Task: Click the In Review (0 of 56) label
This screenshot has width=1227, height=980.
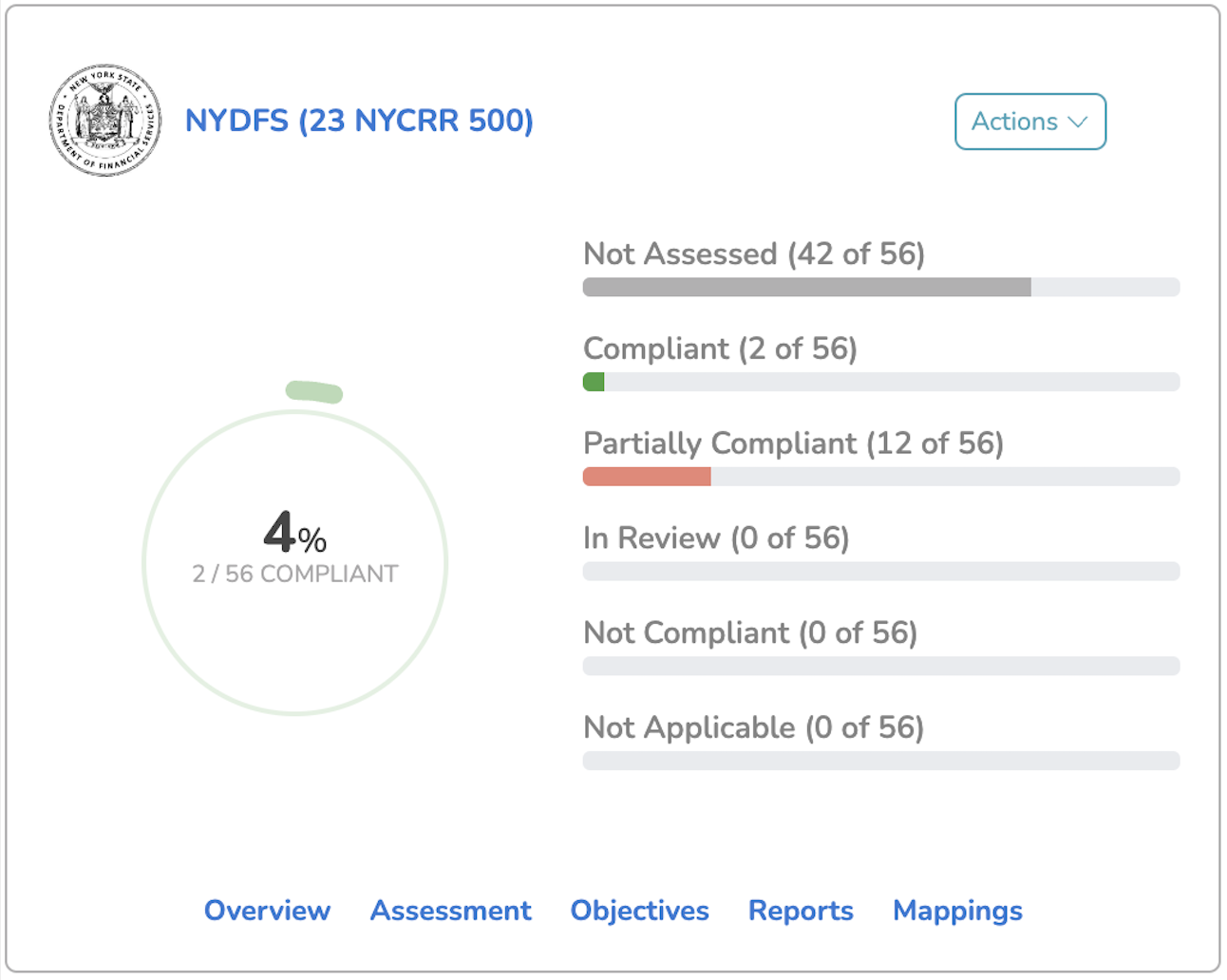Action: [x=716, y=538]
